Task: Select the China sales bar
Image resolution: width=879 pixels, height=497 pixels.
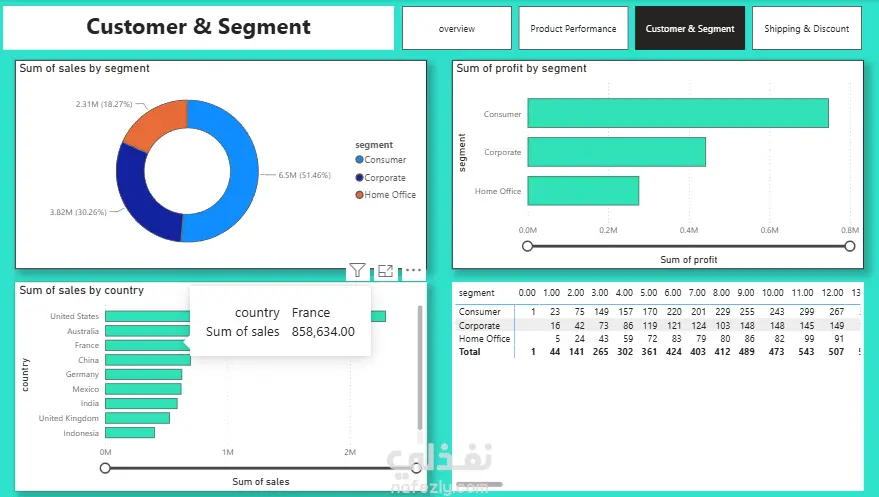Action: (148, 360)
